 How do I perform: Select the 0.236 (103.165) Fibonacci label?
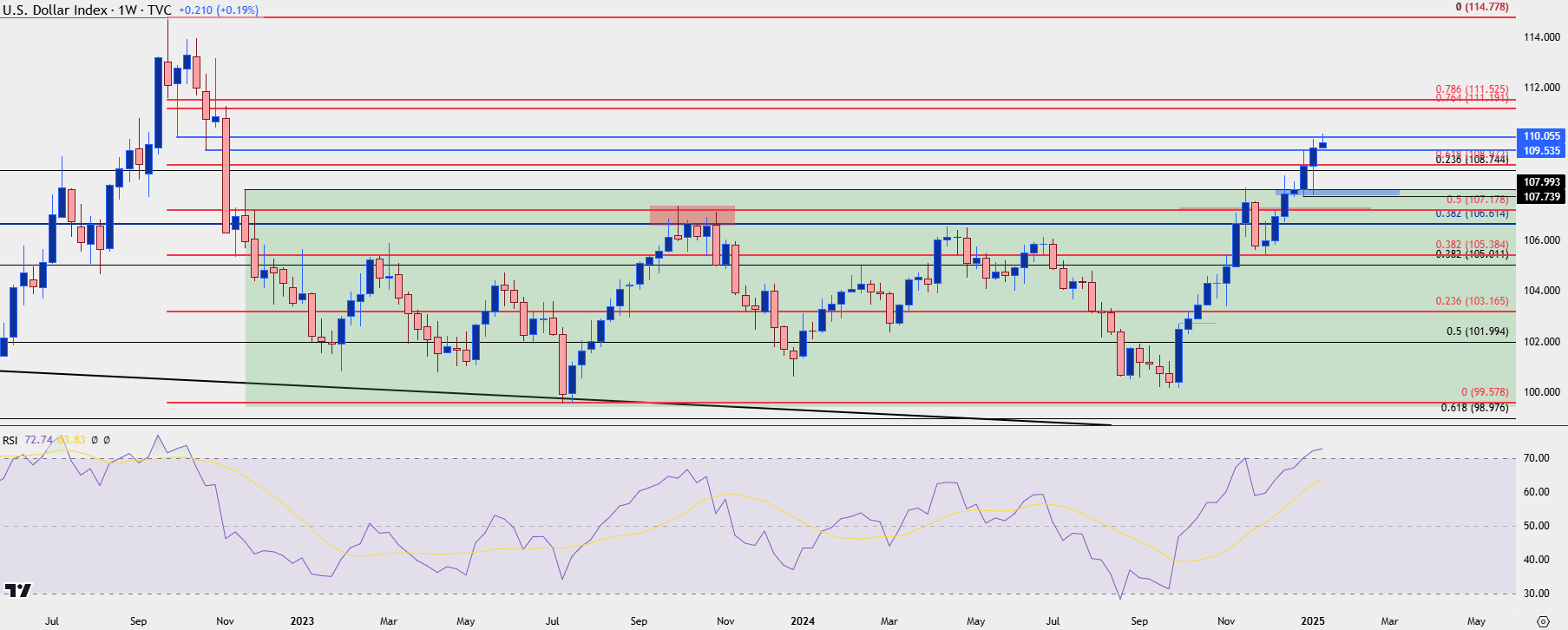coord(1472,301)
